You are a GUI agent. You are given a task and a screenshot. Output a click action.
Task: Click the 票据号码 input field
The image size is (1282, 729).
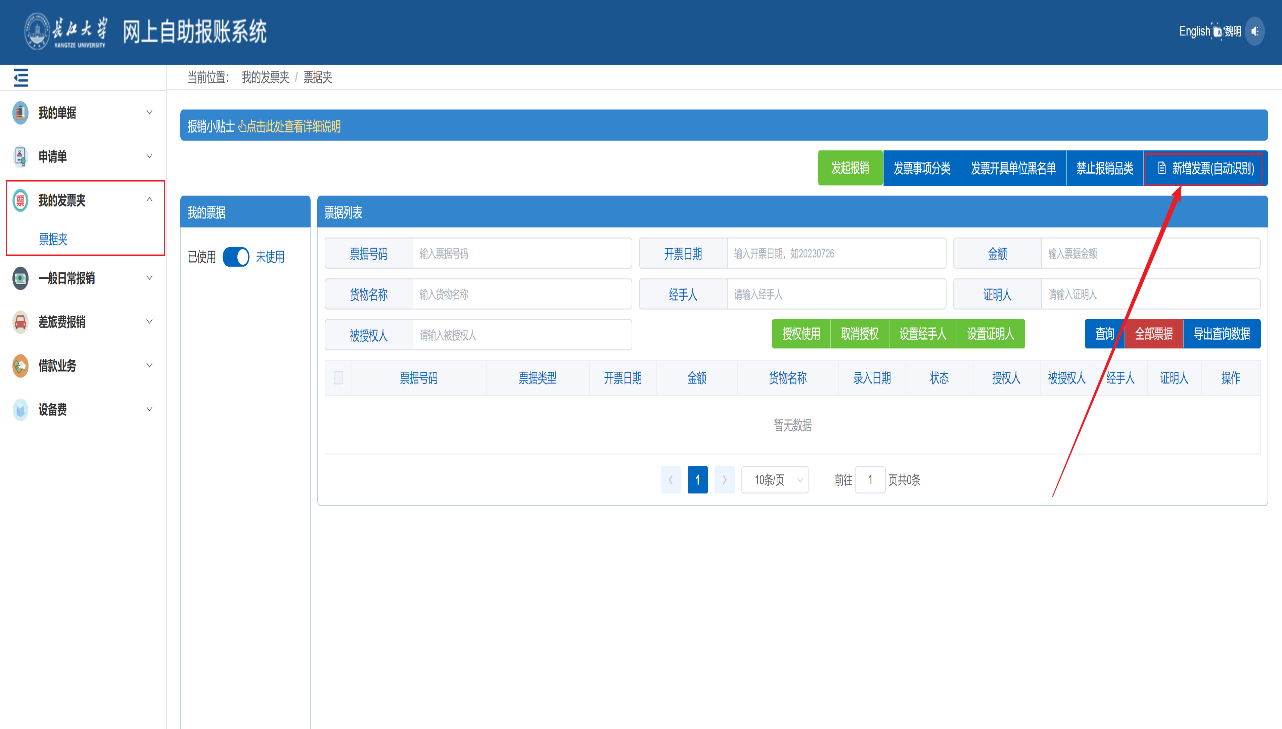(x=521, y=254)
